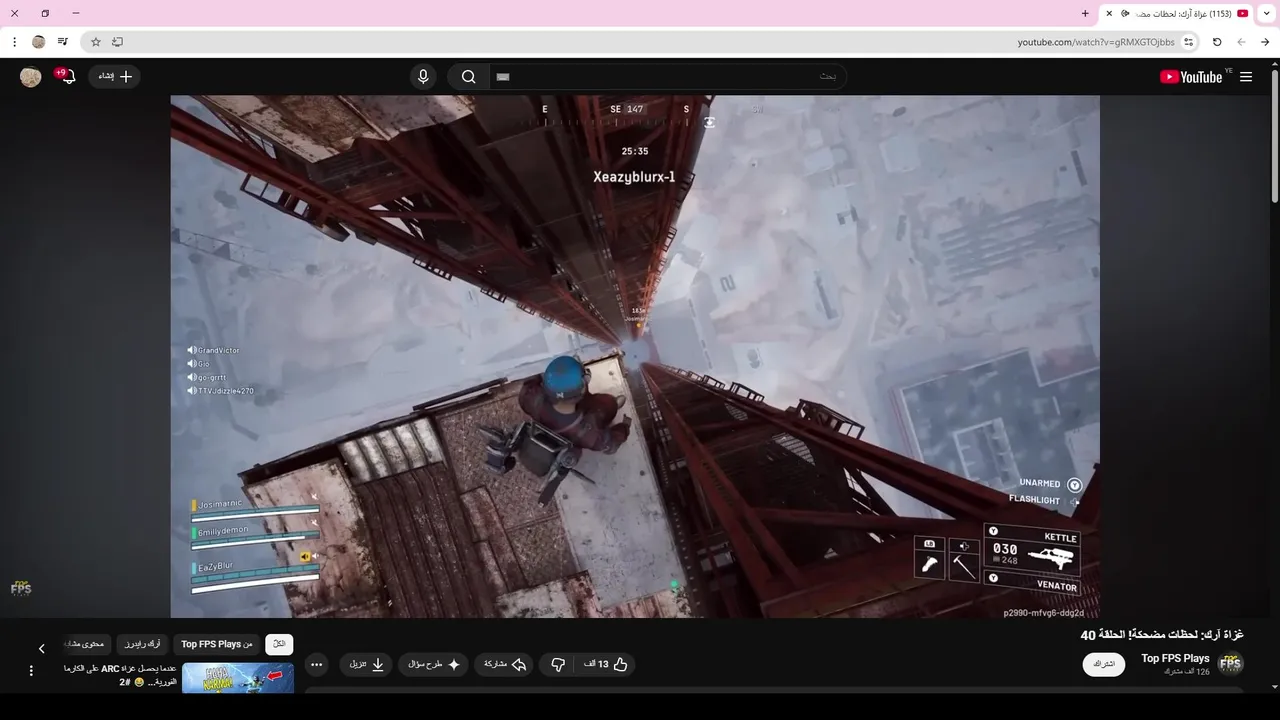Screen dimensions: 1280x720
Task: Restore down the Chrome window
Action: [45, 13]
